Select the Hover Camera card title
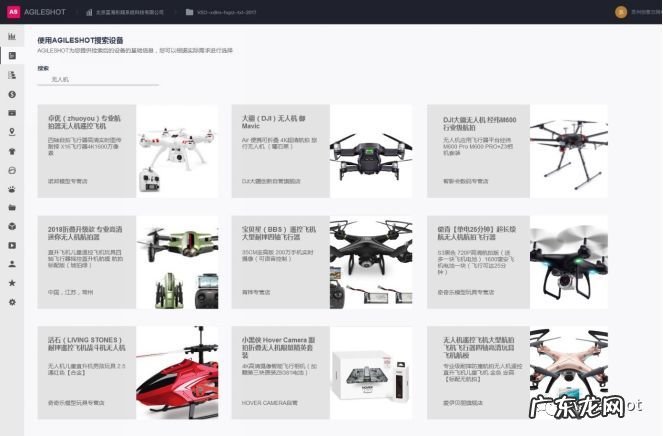The width and height of the screenshot is (663, 436). click(278, 347)
